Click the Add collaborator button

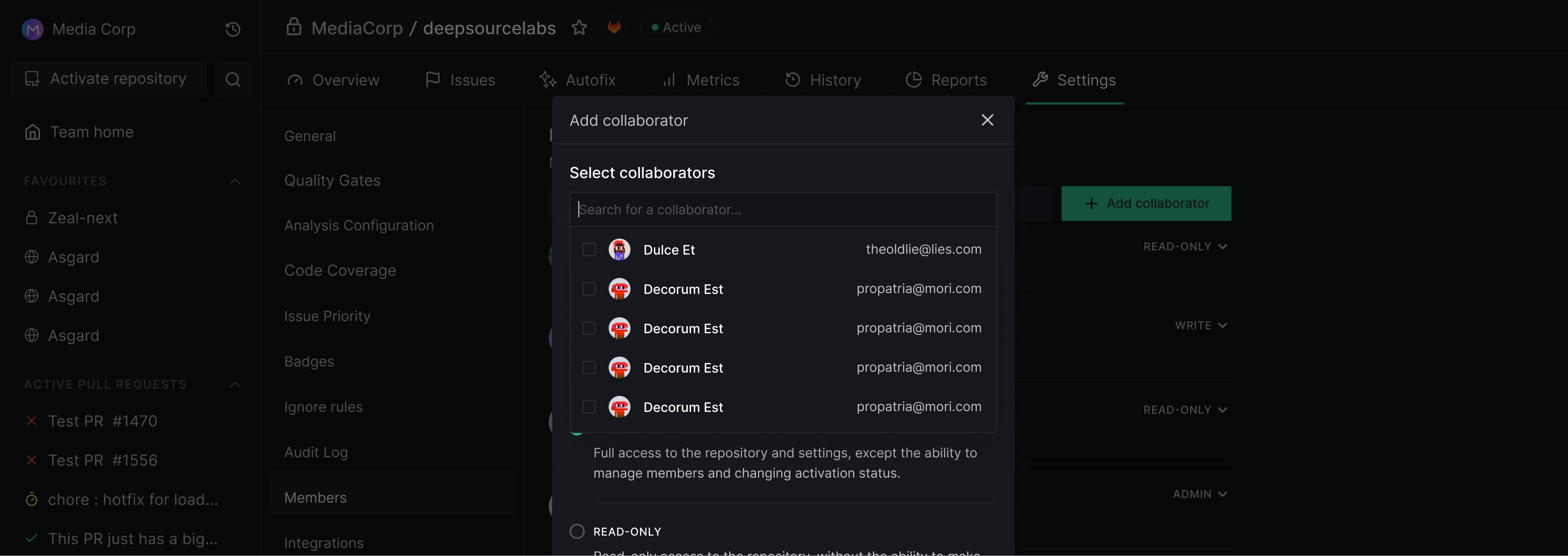[1146, 203]
